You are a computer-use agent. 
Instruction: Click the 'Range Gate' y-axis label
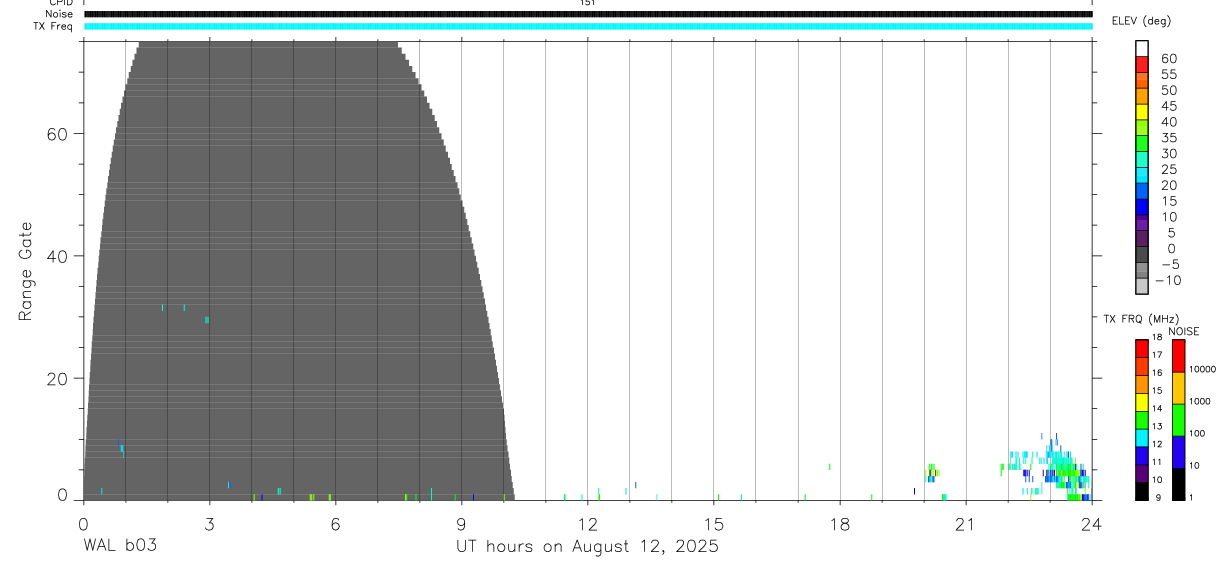coord(26,272)
